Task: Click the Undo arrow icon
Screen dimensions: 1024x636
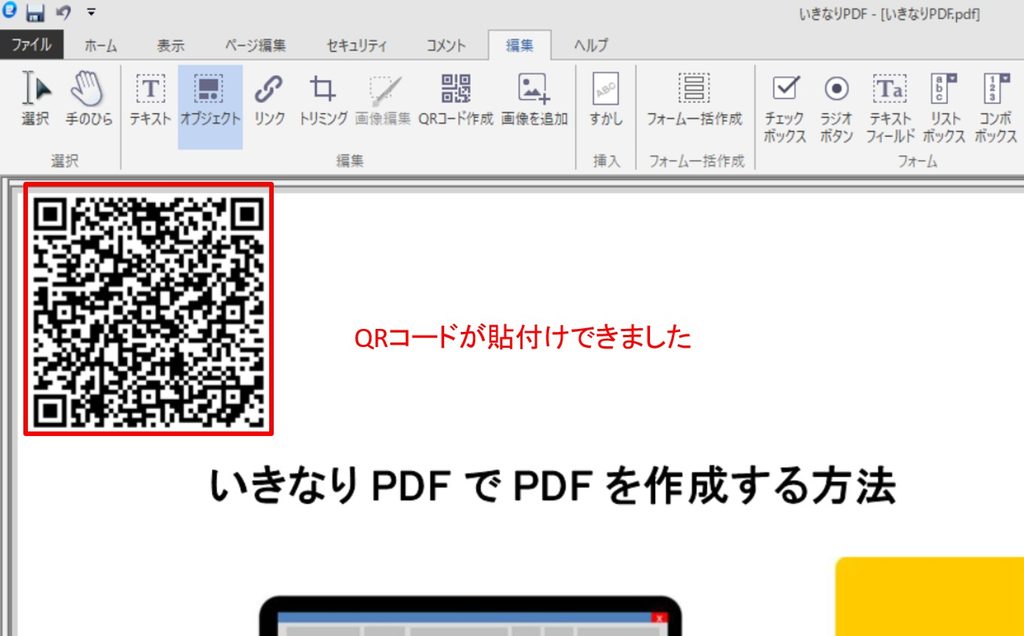Action: (63, 12)
